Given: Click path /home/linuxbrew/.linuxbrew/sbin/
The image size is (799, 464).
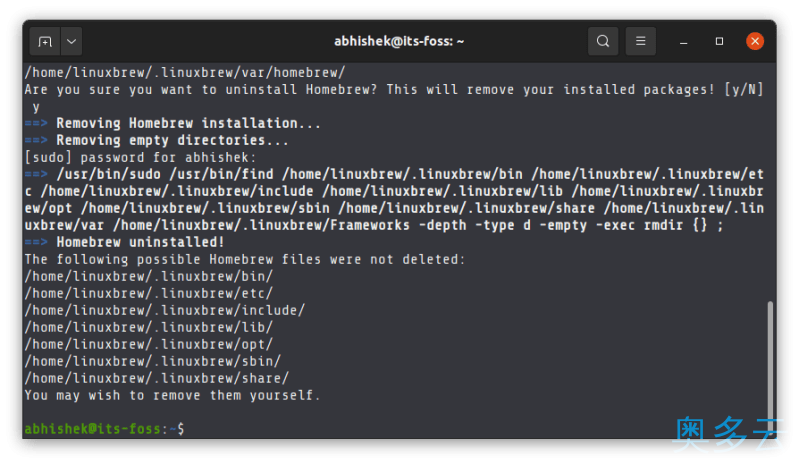Looking at the screenshot, I should pos(153,361).
